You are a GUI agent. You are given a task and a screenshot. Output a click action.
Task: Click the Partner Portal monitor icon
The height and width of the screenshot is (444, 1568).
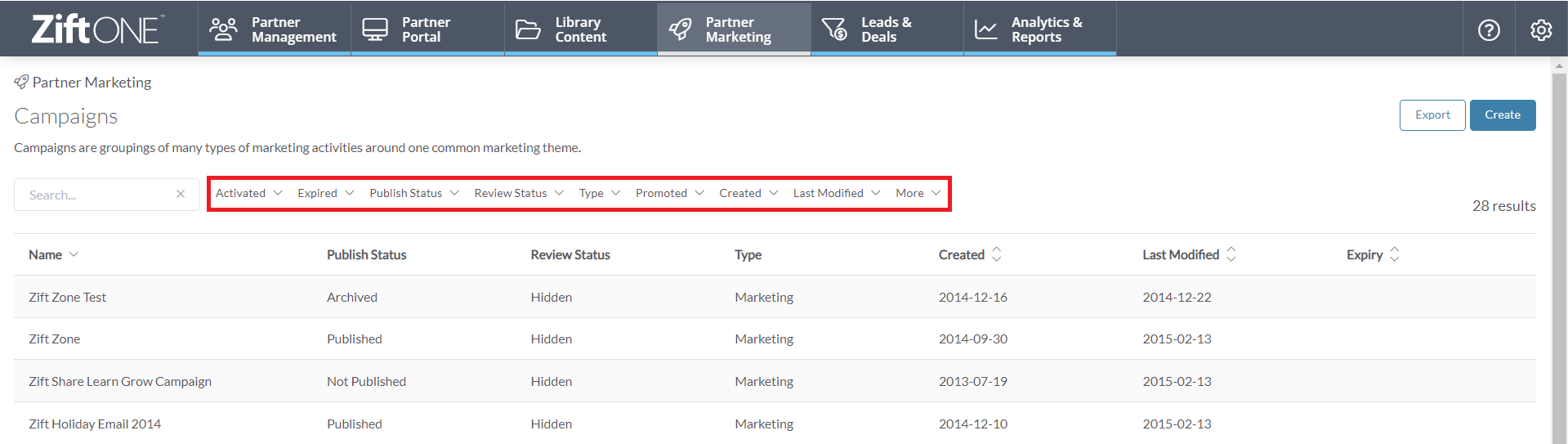tap(375, 29)
